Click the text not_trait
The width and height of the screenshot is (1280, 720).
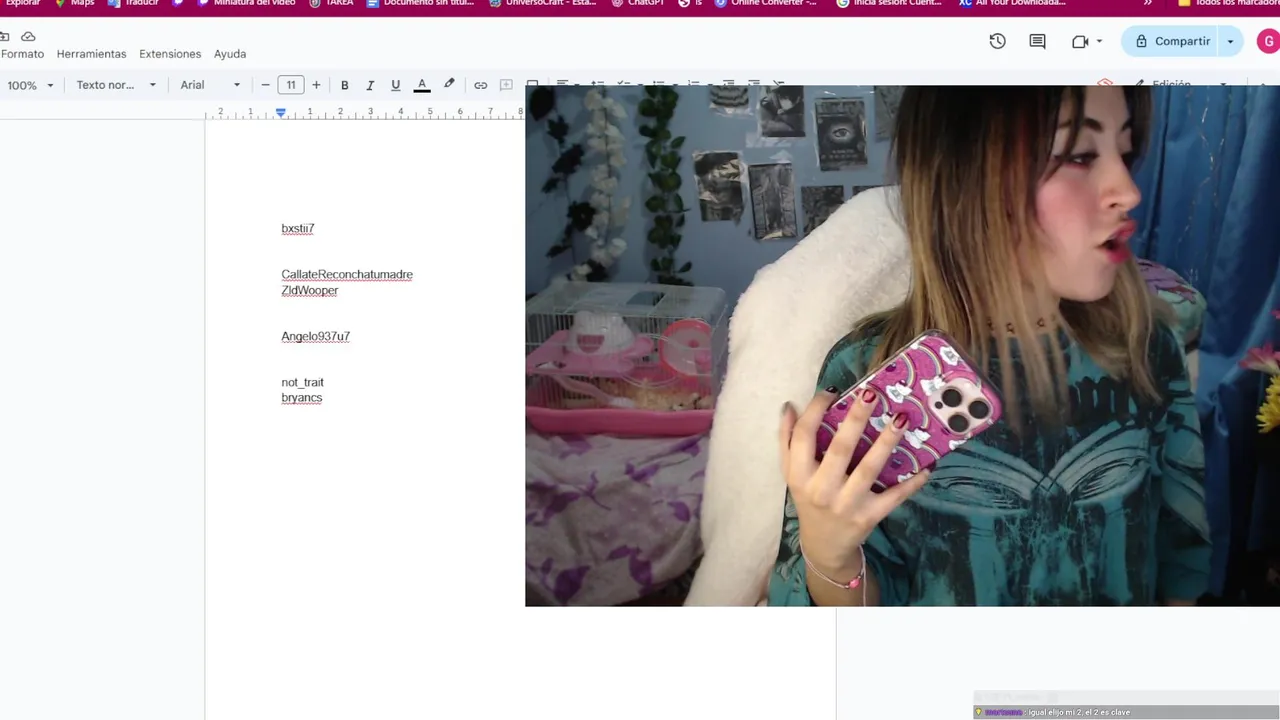[x=303, y=382]
